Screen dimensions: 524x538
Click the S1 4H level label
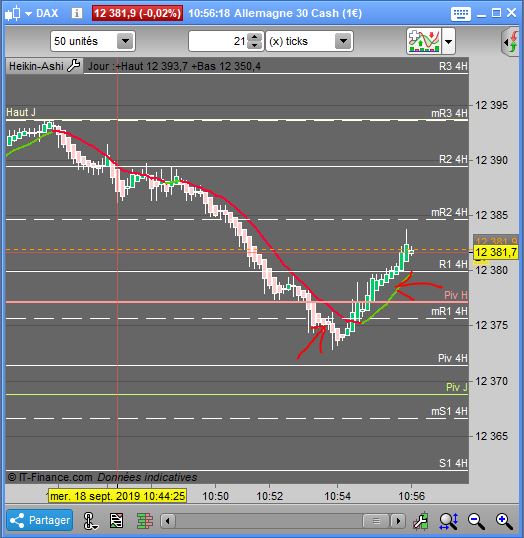coord(453,463)
